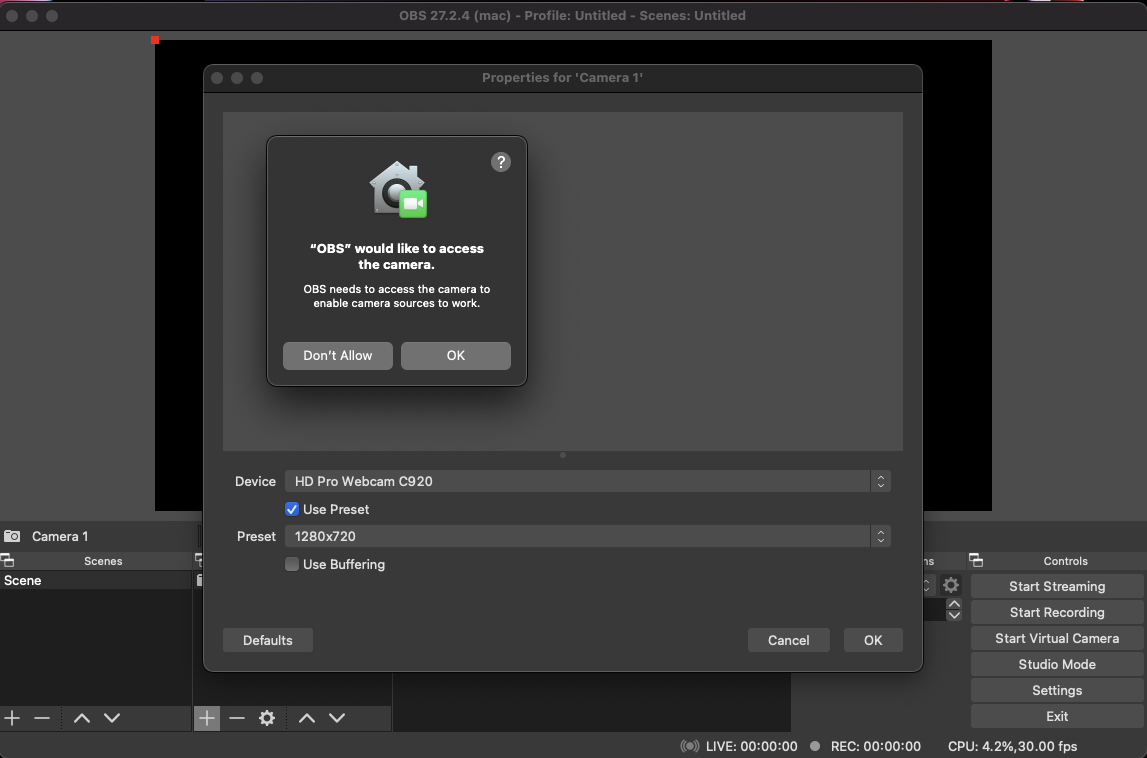Move source up with up arrow

(x=307, y=718)
